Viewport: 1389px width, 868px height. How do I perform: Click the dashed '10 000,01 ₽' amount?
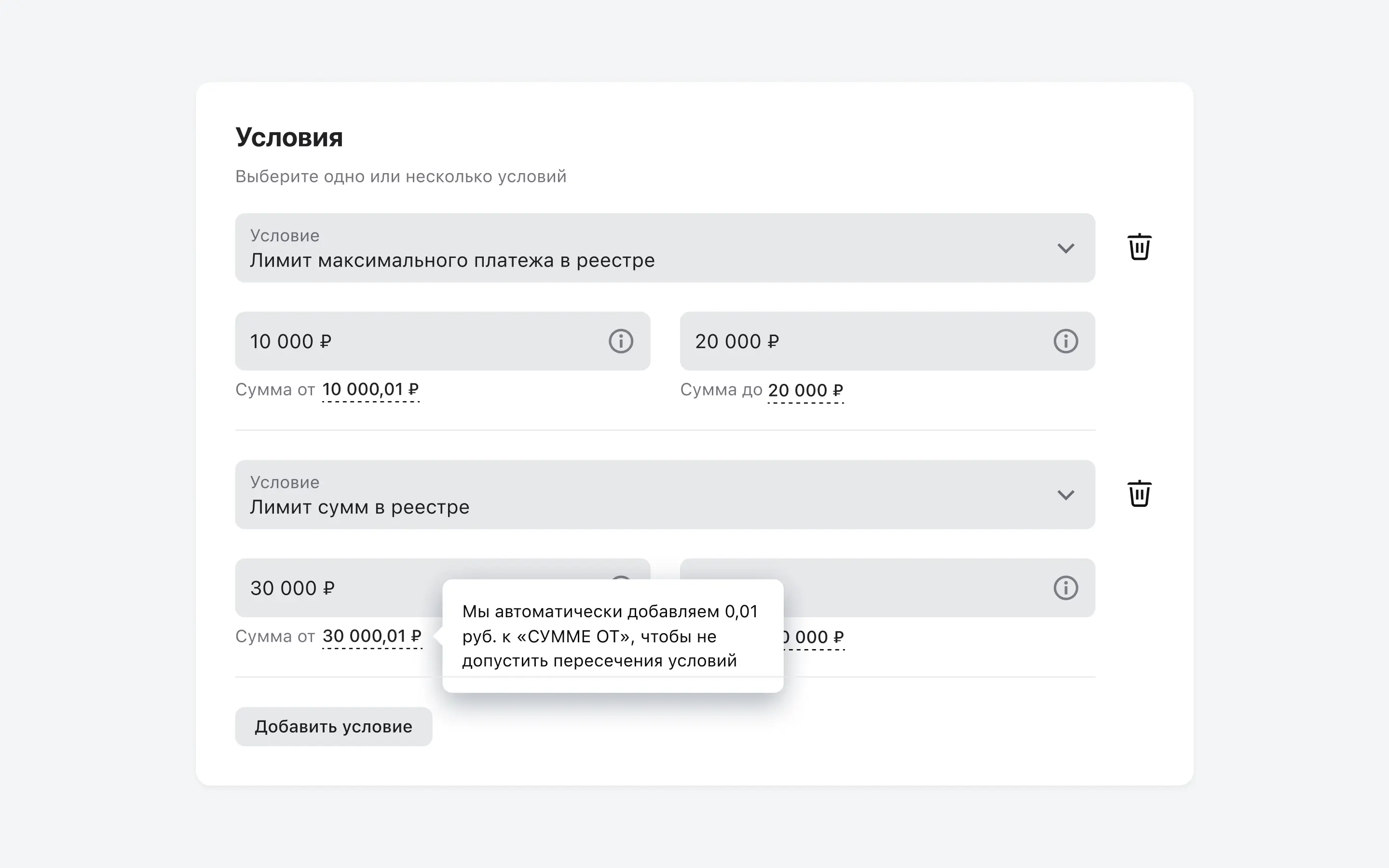pyautogui.click(x=370, y=390)
